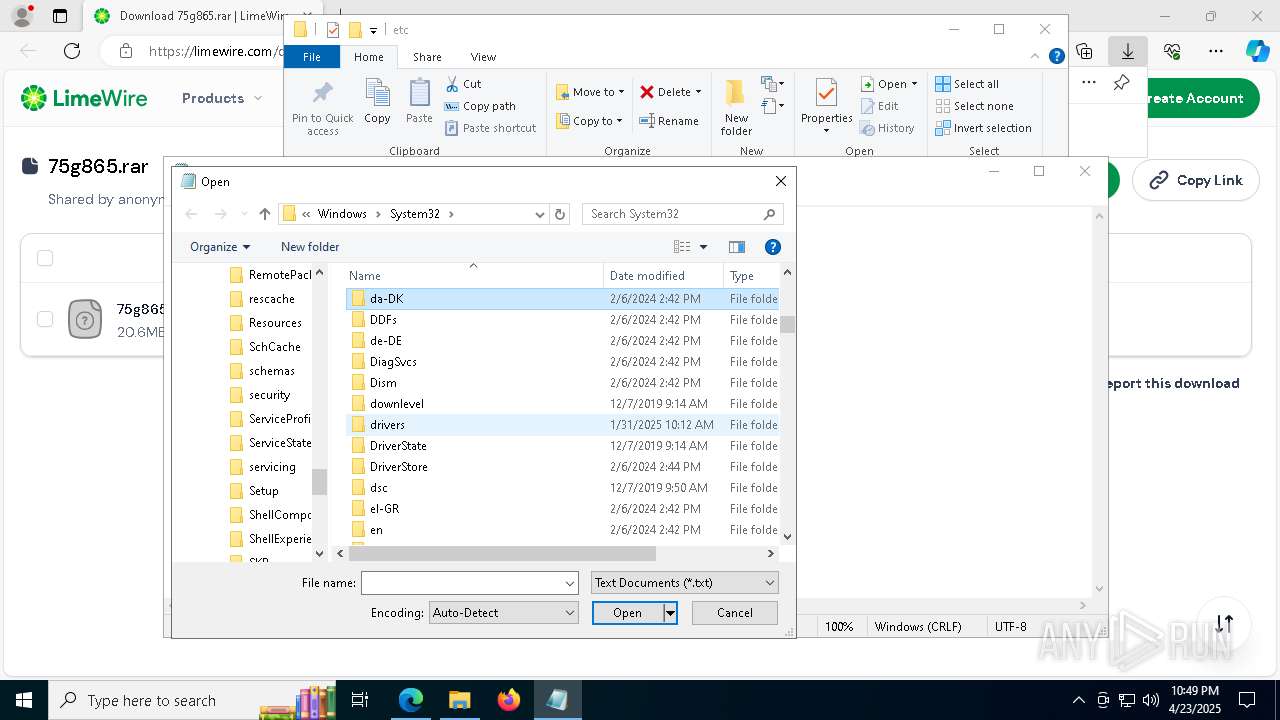1280x720 pixels.
Task: Select the drivers folder in the list
Action: [x=563, y=425]
